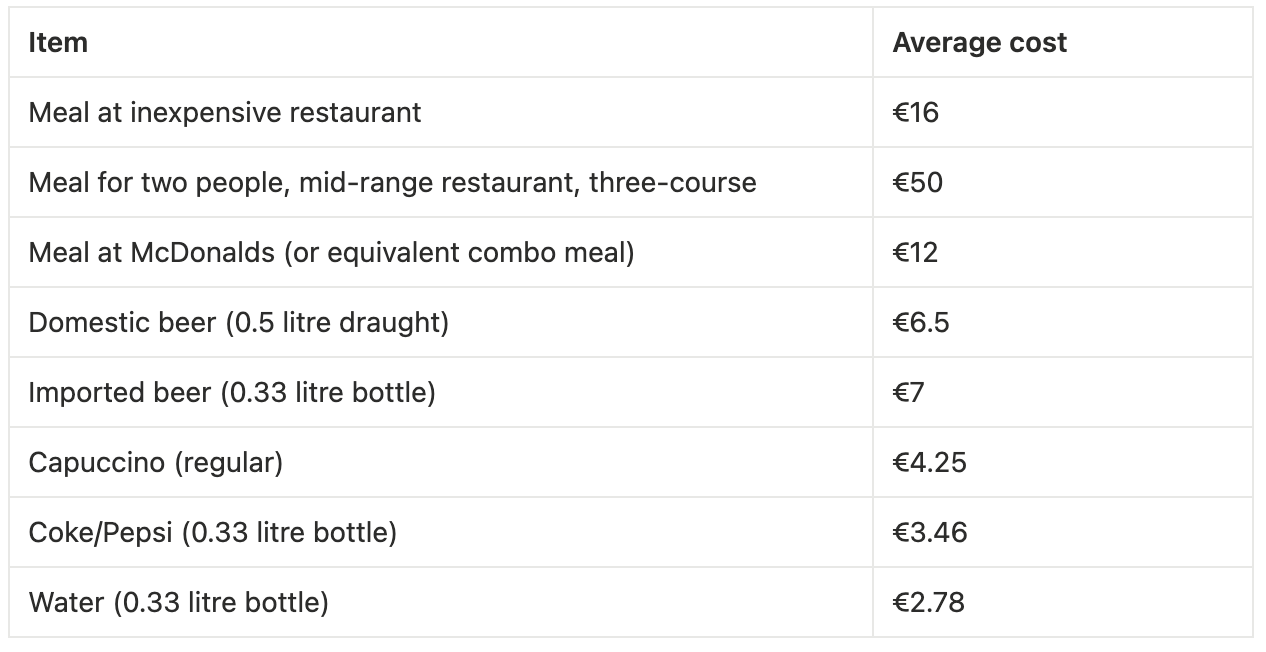Image resolution: width=1266 pixels, height=652 pixels.
Task: Click the €12 cost cell
Action: [1062, 252]
